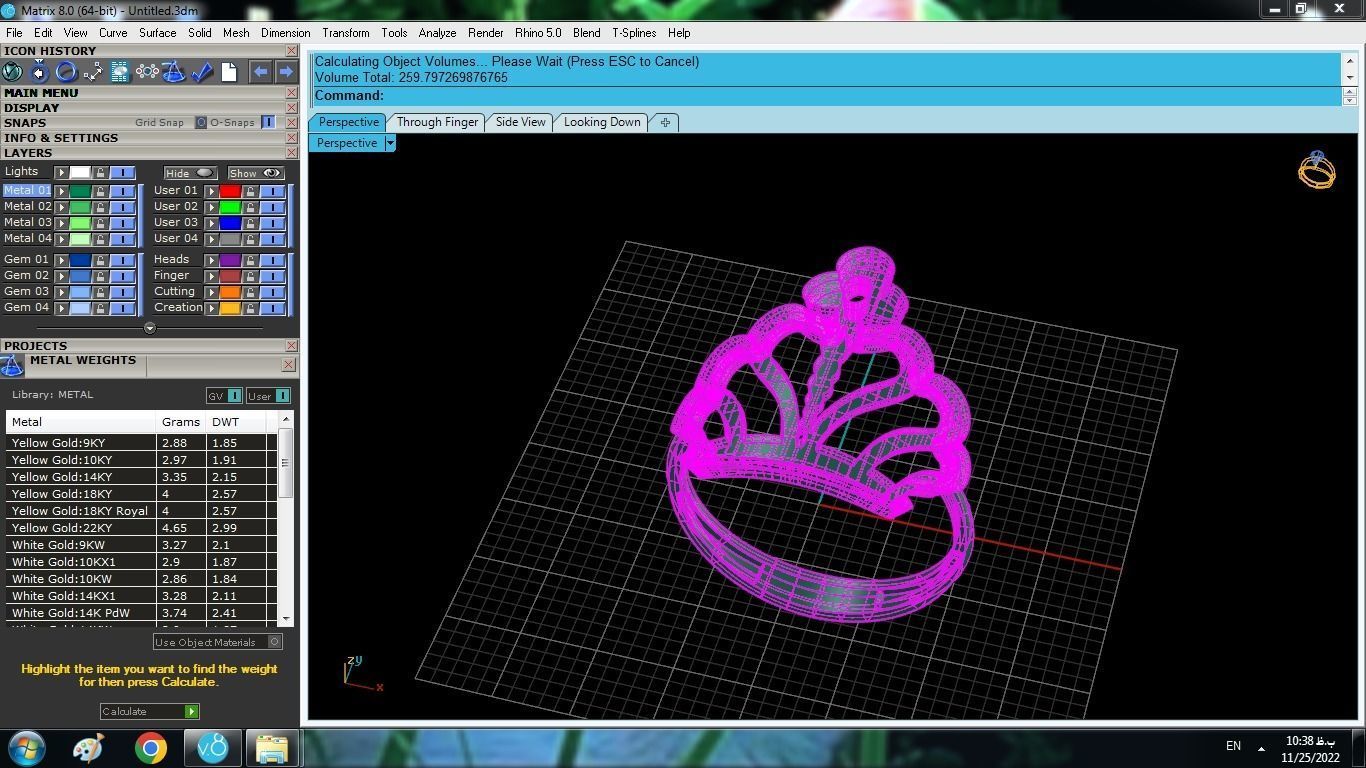
Task: Expand Lights layer options arrow
Action: [x=61, y=172]
